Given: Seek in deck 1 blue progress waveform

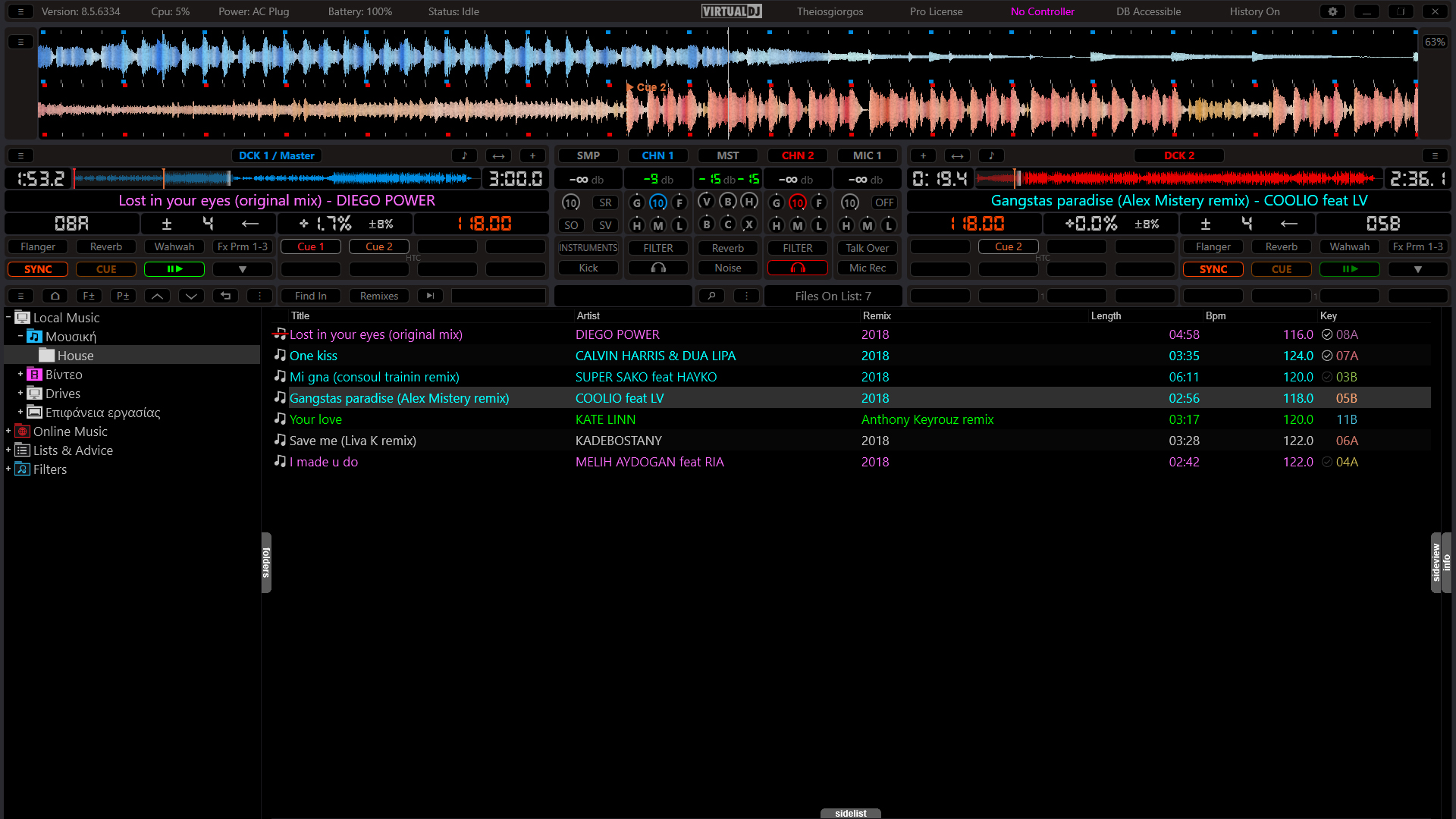Looking at the screenshot, I should (x=277, y=178).
